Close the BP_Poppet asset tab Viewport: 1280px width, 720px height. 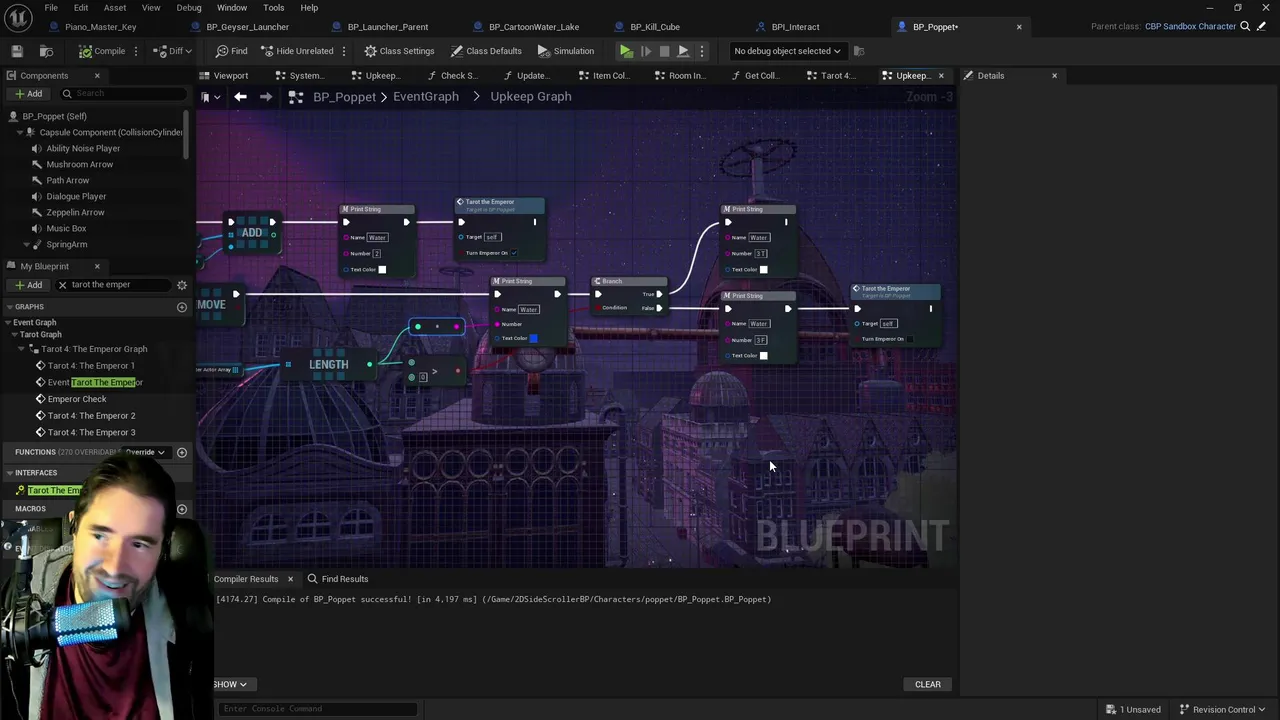click(x=1019, y=27)
